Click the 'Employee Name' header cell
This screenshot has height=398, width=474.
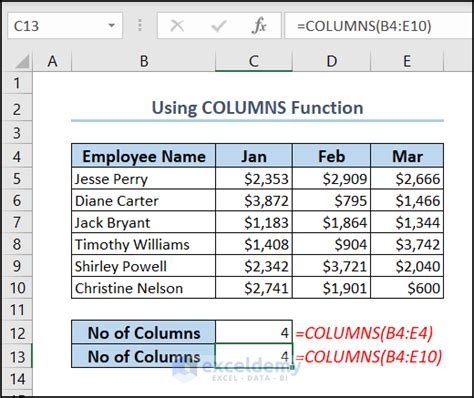144,156
